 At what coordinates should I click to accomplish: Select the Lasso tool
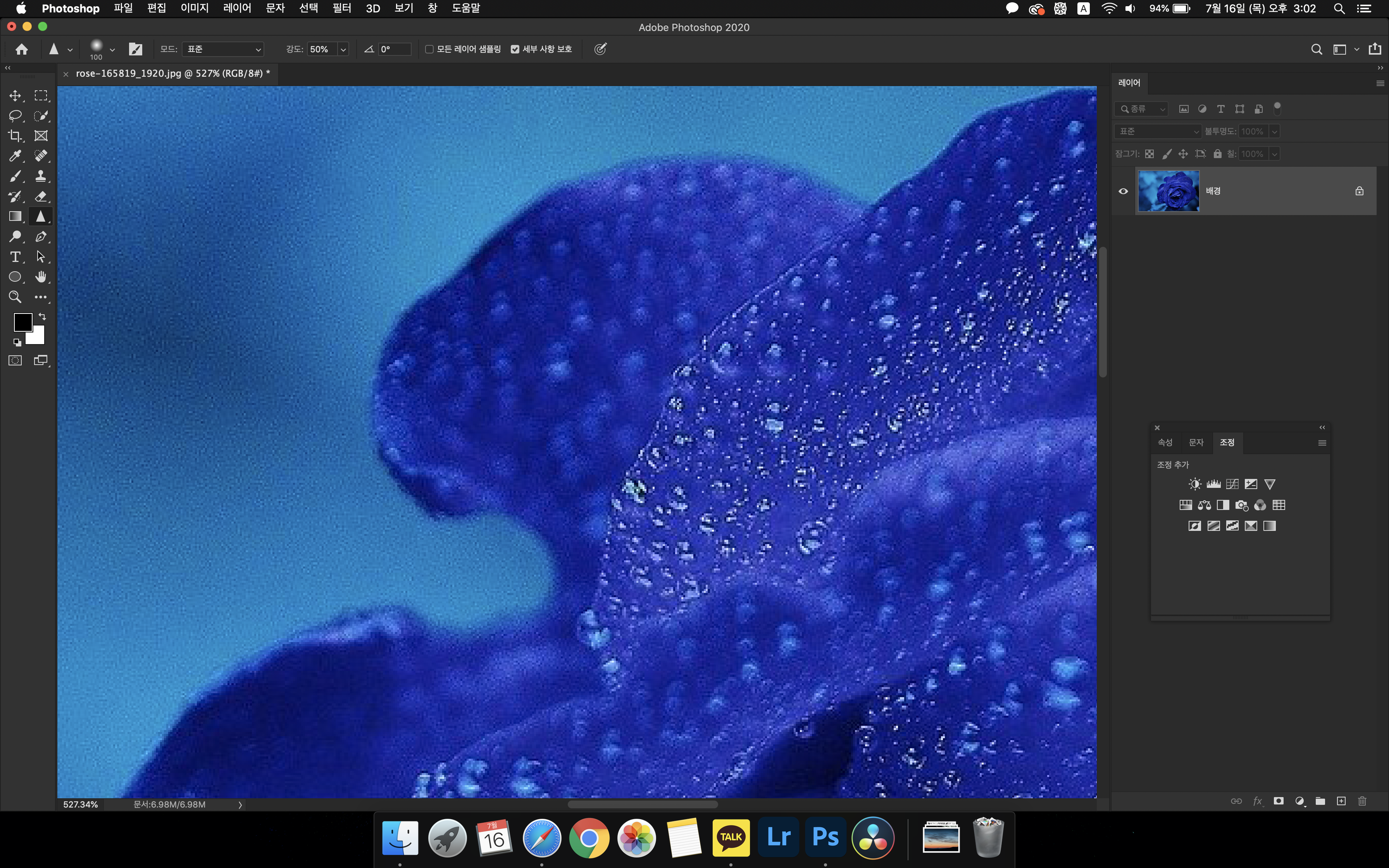tap(16, 115)
